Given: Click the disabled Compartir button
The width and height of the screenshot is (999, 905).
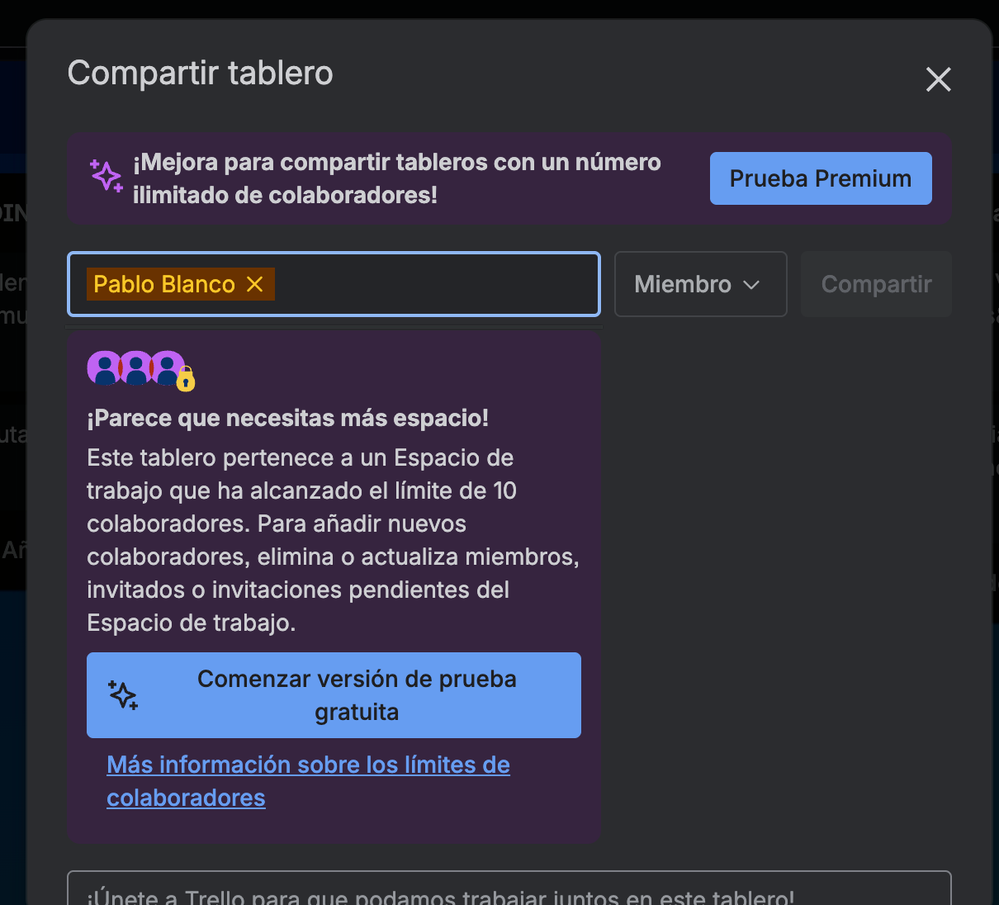Looking at the screenshot, I should pyautogui.click(x=876, y=284).
